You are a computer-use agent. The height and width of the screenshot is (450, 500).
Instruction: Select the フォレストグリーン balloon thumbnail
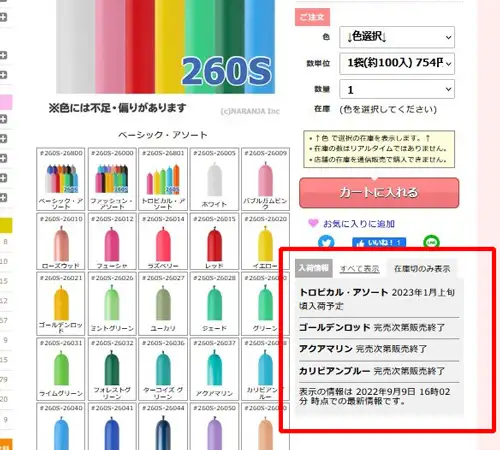tap(112, 369)
